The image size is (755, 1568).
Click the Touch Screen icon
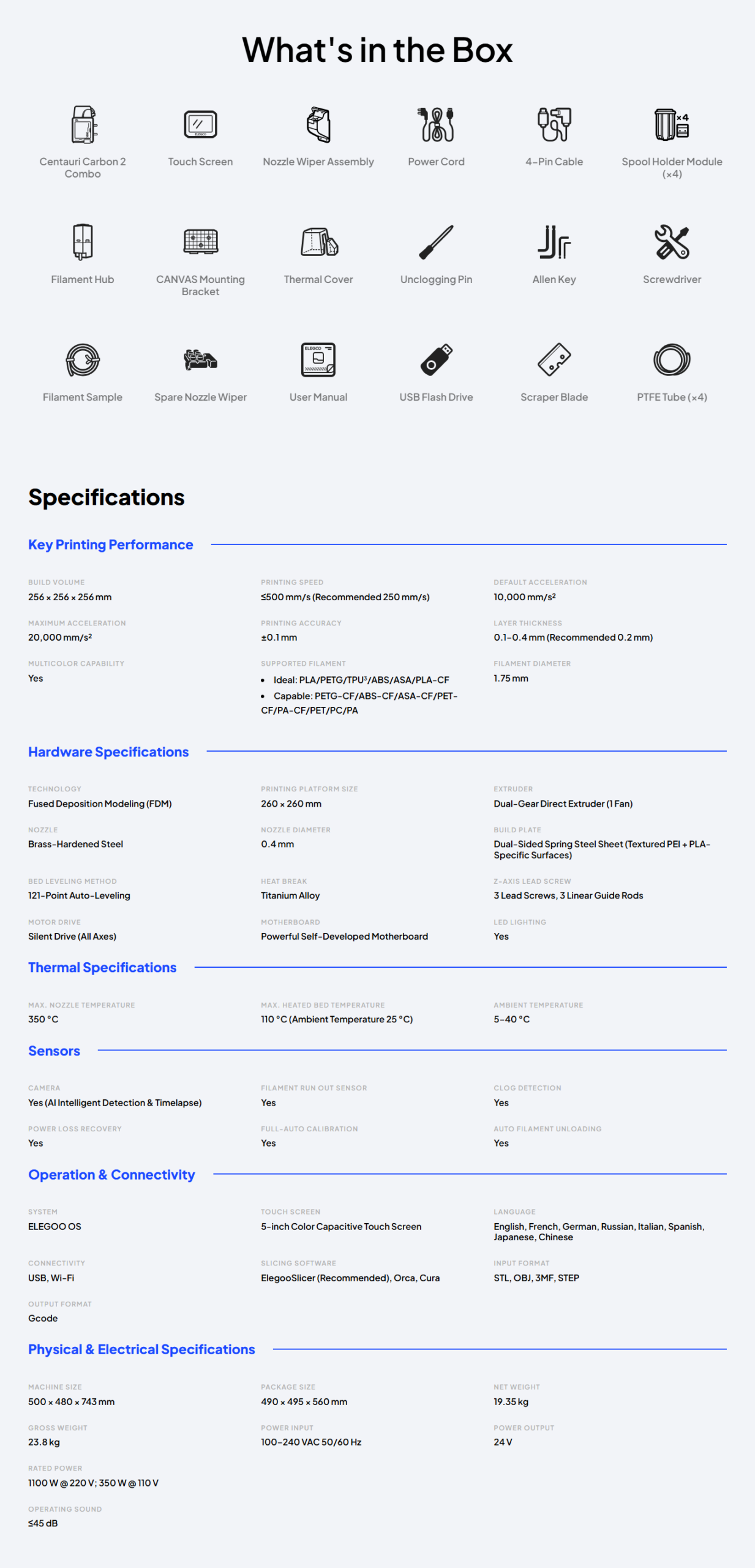click(200, 124)
